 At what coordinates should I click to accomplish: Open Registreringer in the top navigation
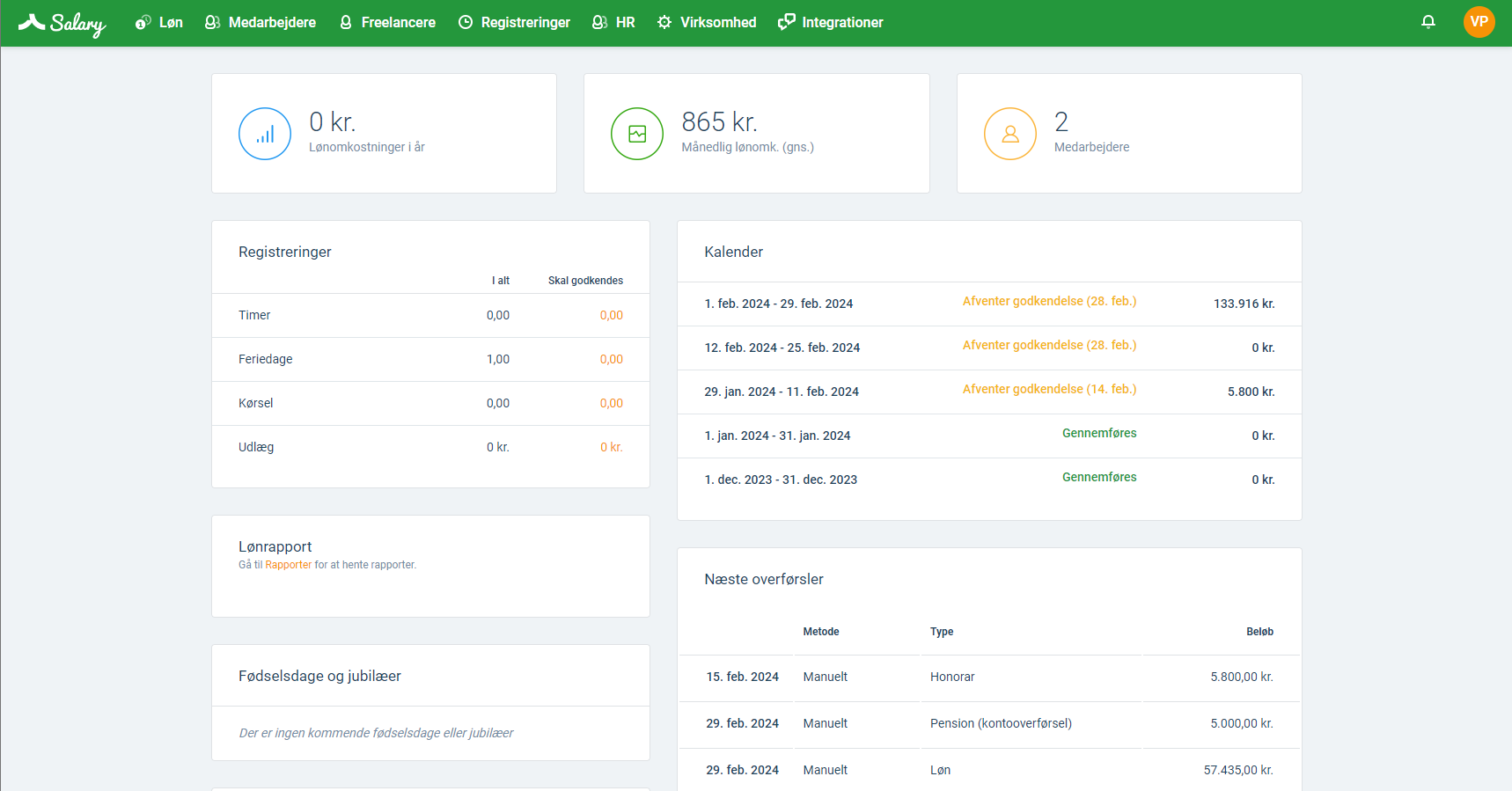pyautogui.click(x=514, y=22)
